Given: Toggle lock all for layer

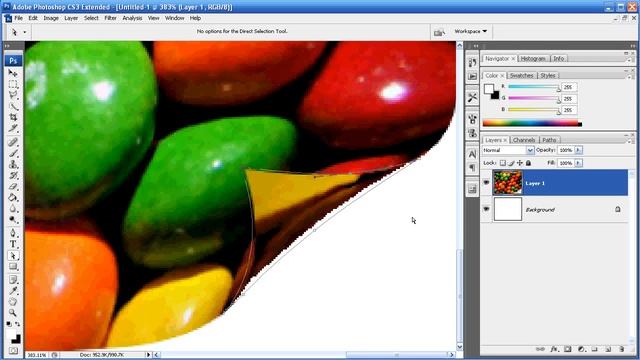Looking at the screenshot, I should coord(529,163).
